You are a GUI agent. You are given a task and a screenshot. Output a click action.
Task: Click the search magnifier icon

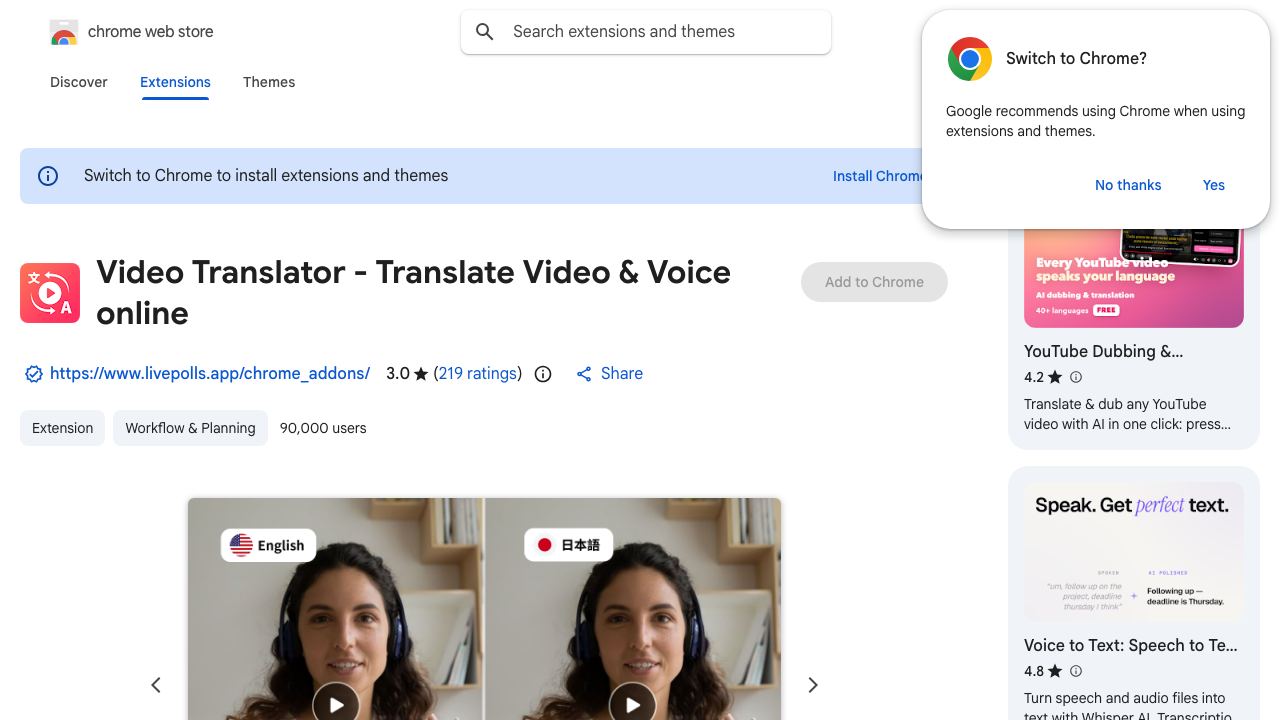tap(485, 32)
